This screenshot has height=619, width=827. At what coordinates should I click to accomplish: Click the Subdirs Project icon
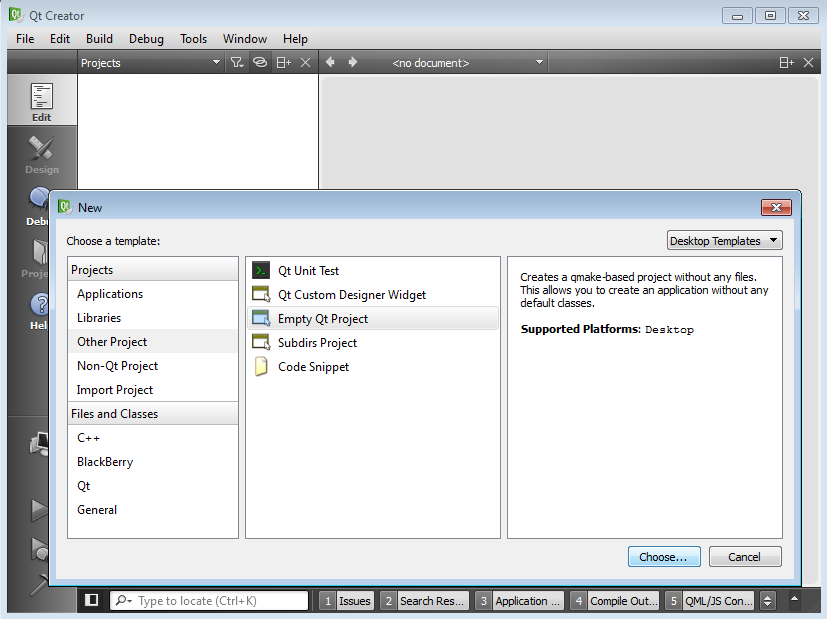coord(261,342)
